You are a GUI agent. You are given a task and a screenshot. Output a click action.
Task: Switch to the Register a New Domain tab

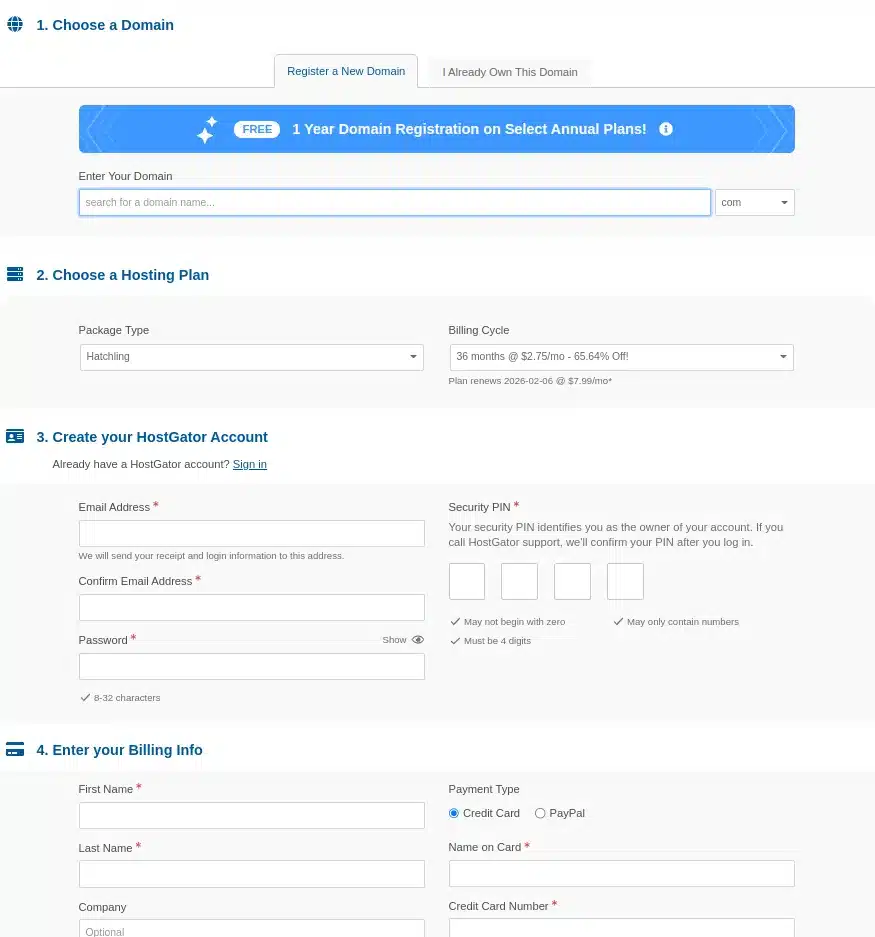pyautogui.click(x=346, y=71)
